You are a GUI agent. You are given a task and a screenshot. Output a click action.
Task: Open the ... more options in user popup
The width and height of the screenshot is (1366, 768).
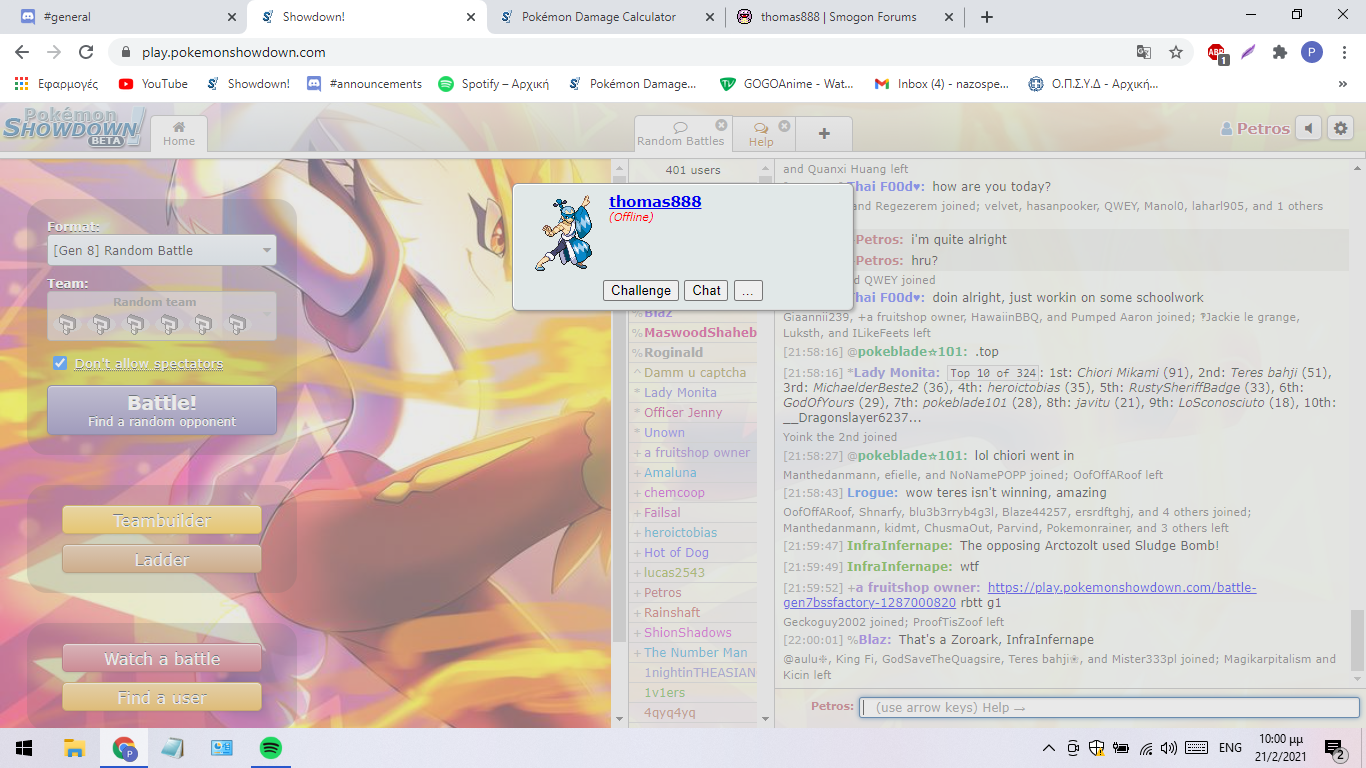[748, 290]
